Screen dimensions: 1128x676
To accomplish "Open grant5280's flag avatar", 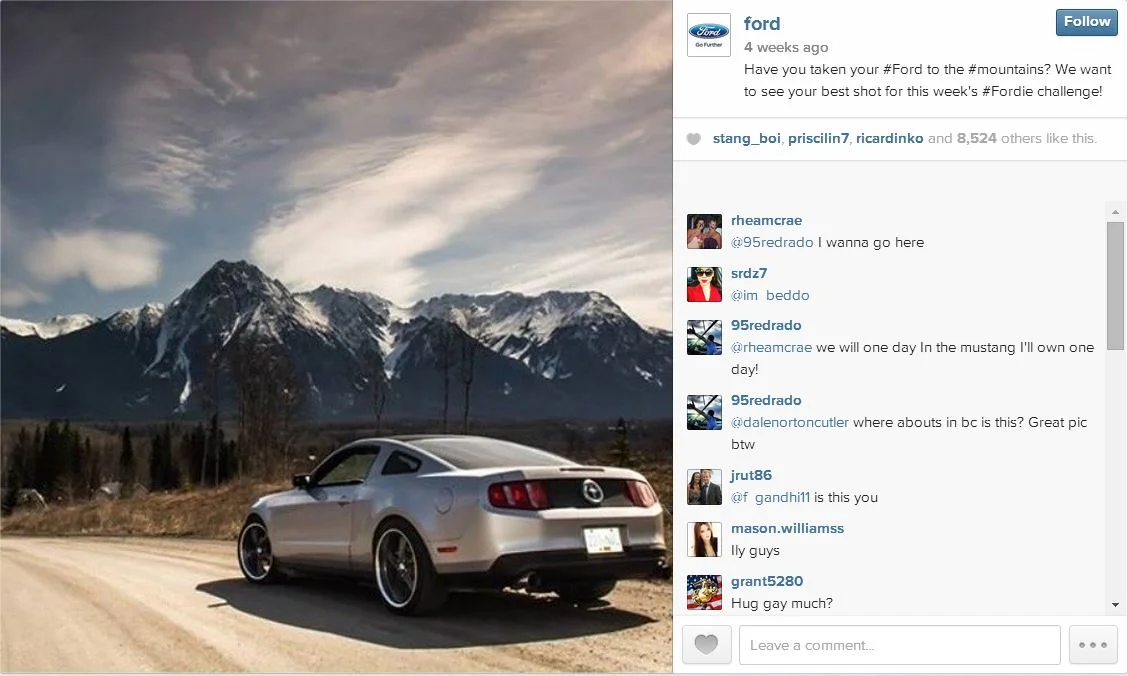I will (x=704, y=593).
